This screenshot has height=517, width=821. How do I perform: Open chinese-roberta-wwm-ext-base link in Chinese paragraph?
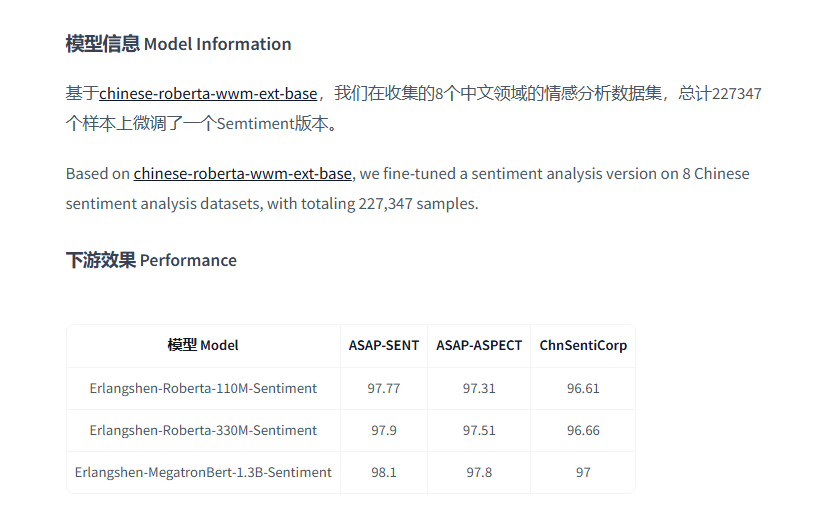[208, 94]
